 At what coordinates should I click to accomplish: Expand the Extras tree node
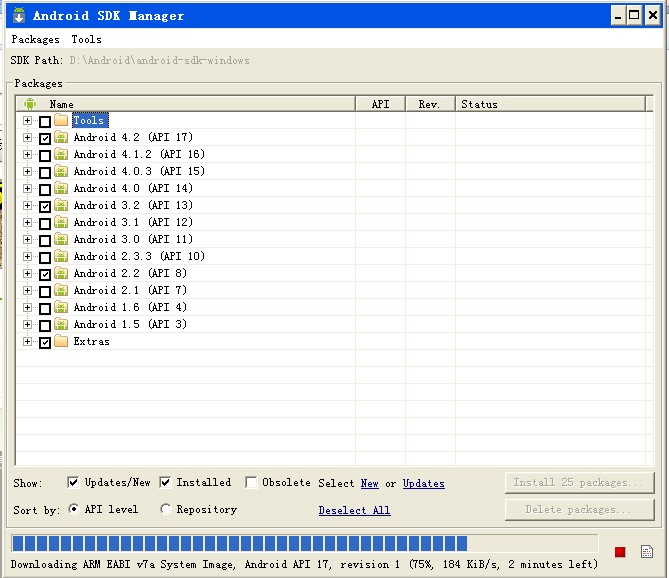point(27,342)
